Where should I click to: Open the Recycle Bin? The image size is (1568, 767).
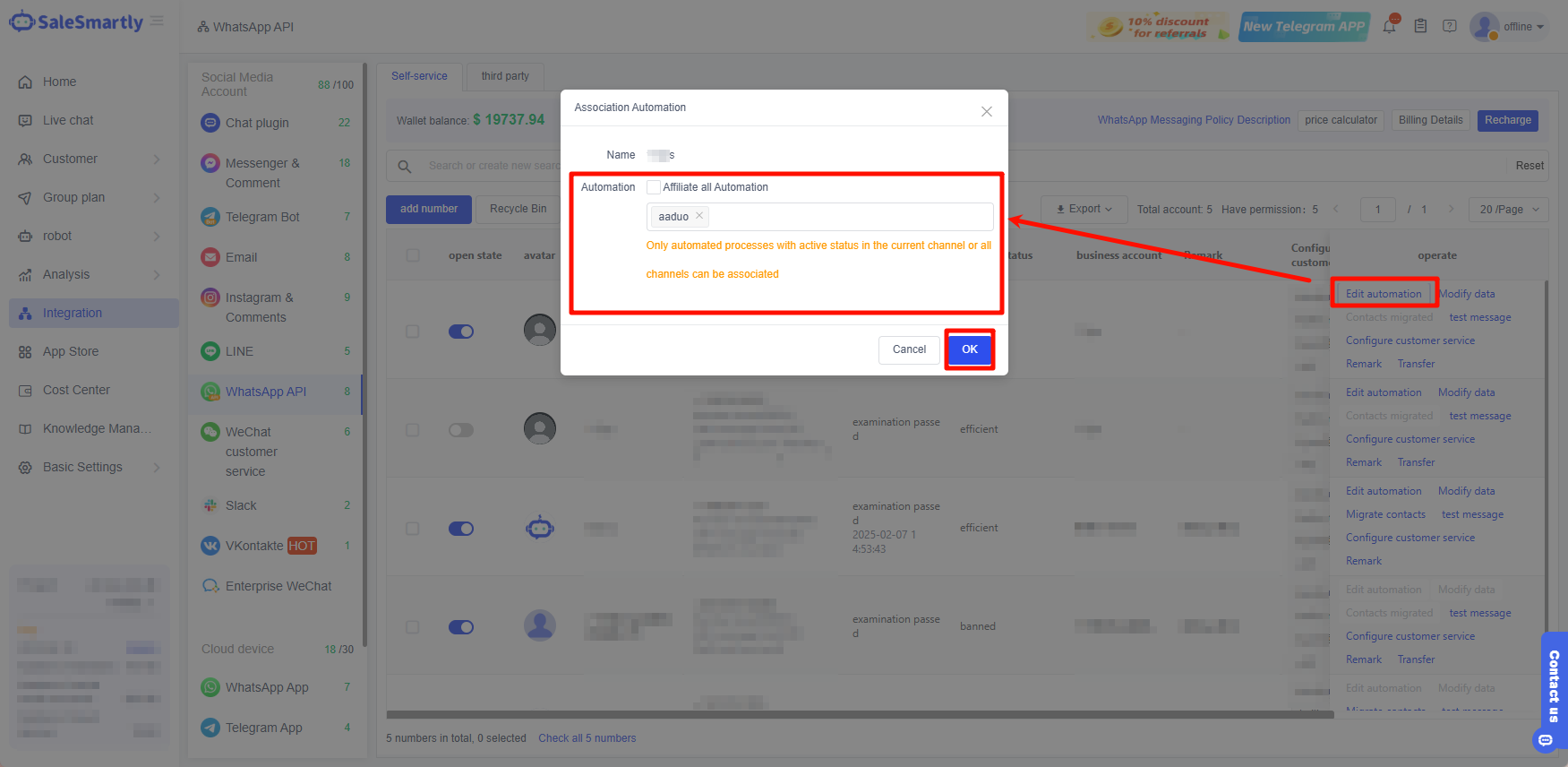[518, 209]
